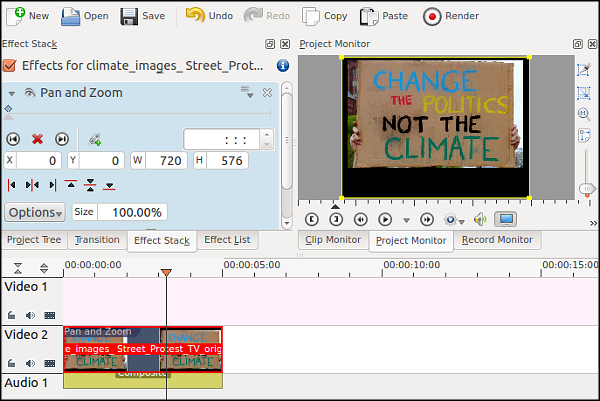Open the Options dropdown in effect panel

[x=35, y=212]
